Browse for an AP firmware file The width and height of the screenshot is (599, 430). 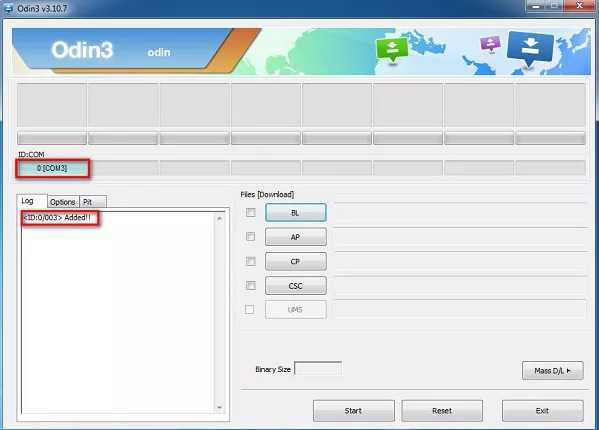pyautogui.click(x=296, y=237)
